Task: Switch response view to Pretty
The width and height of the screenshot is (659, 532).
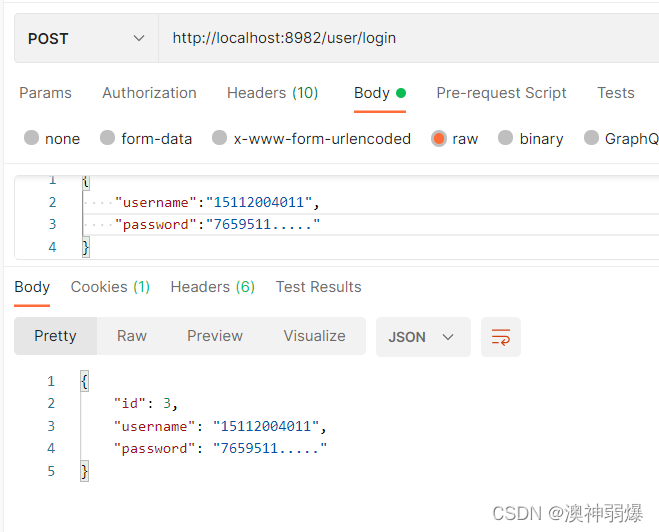Action: (55, 336)
